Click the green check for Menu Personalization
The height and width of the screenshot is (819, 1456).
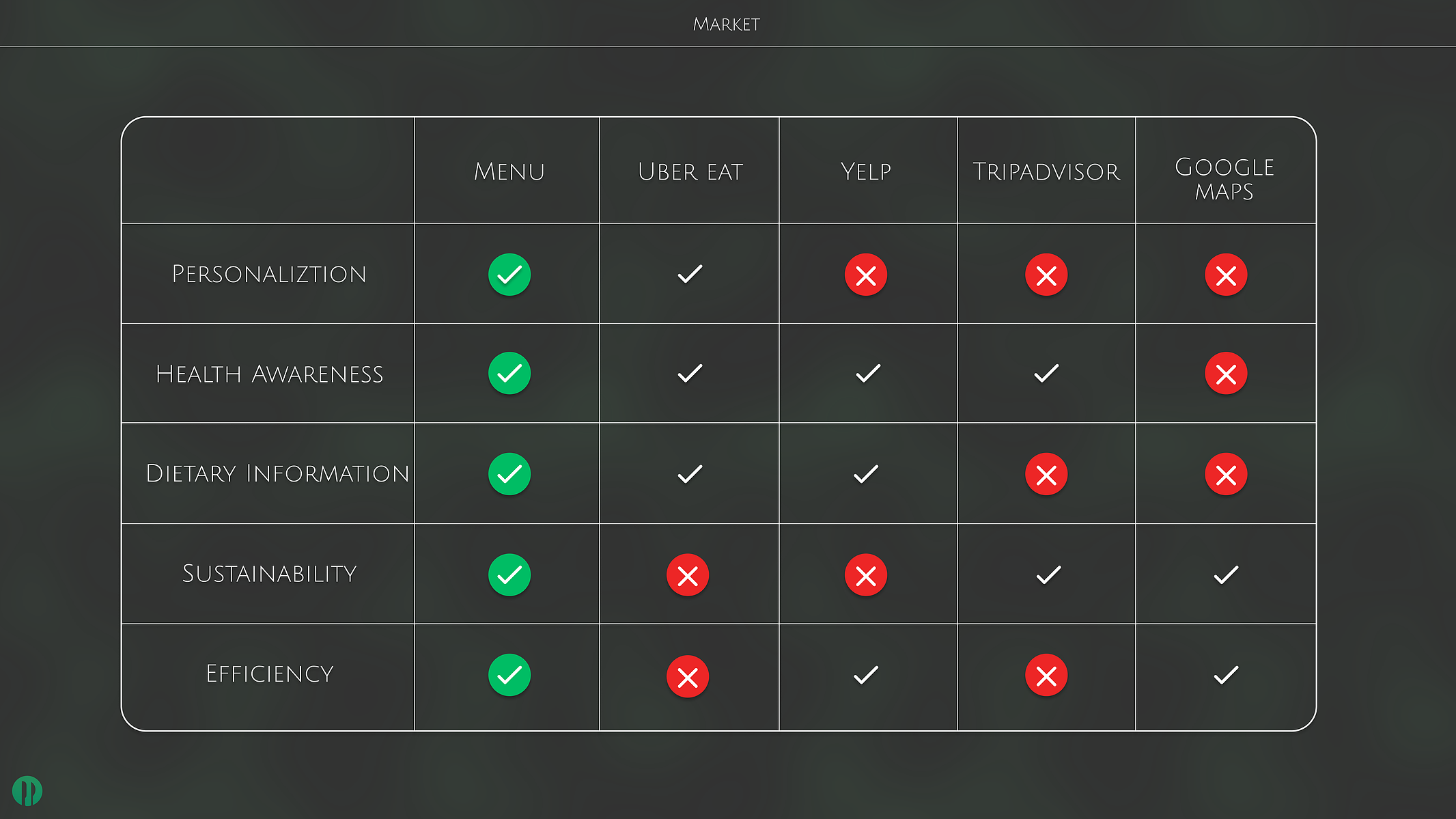pos(509,275)
